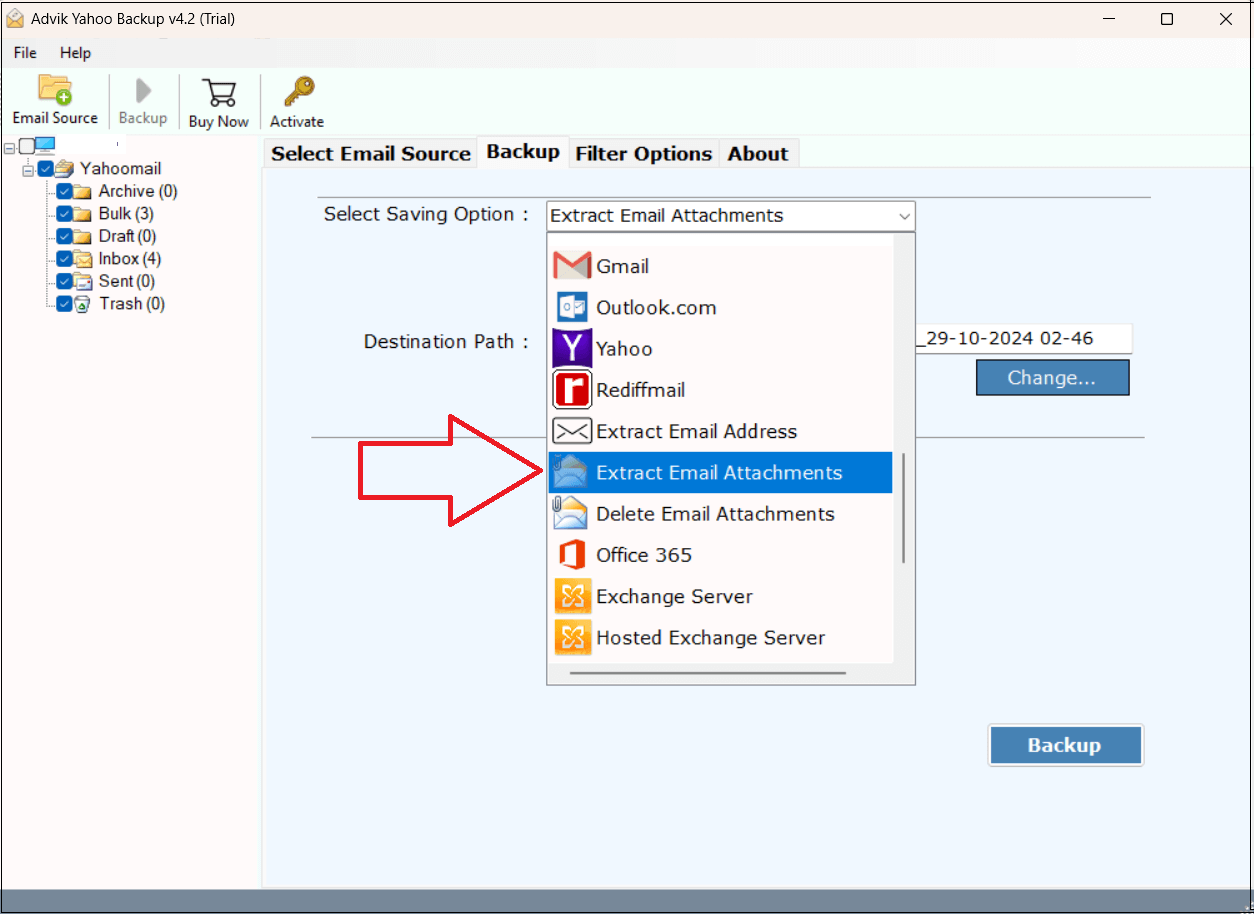
Task: Click the Yahoomail account folder icon
Action: coord(65,168)
